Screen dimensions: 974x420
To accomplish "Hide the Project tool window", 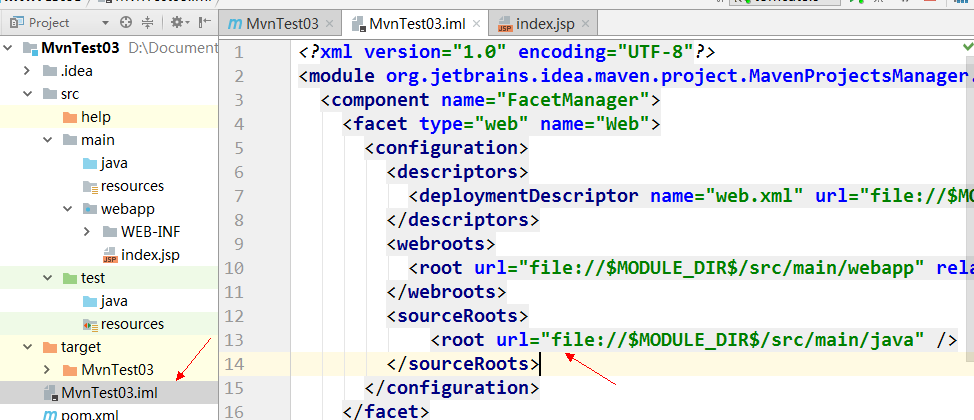I will pos(205,23).
